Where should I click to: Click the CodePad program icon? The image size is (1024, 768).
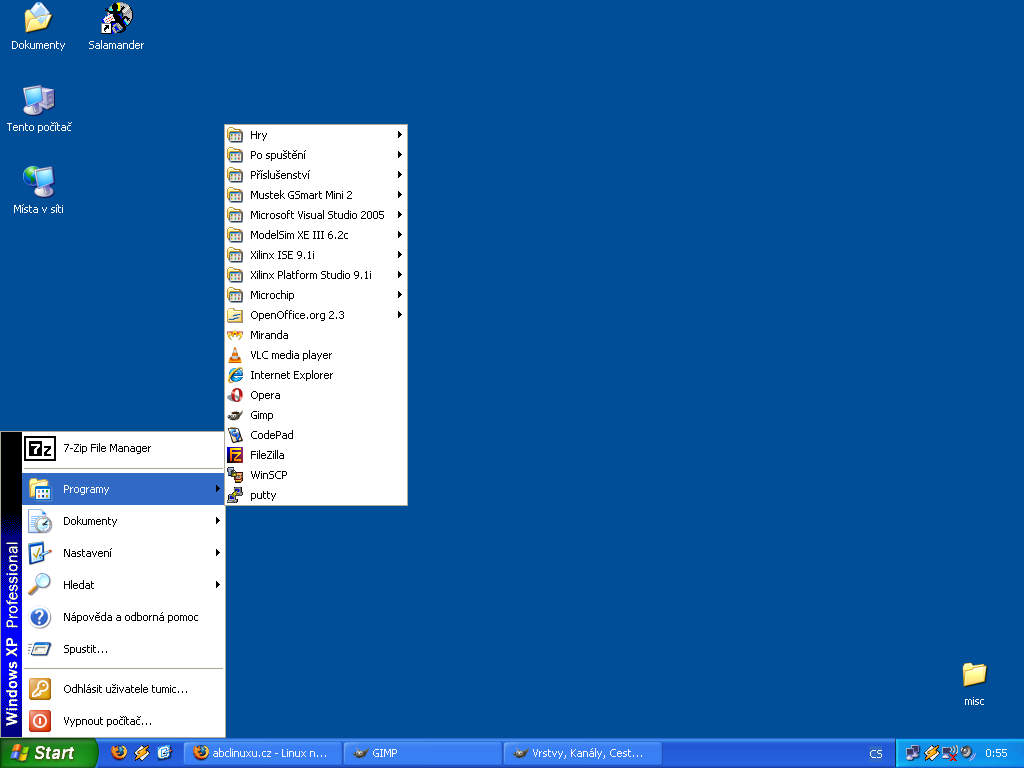click(x=235, y=435)
